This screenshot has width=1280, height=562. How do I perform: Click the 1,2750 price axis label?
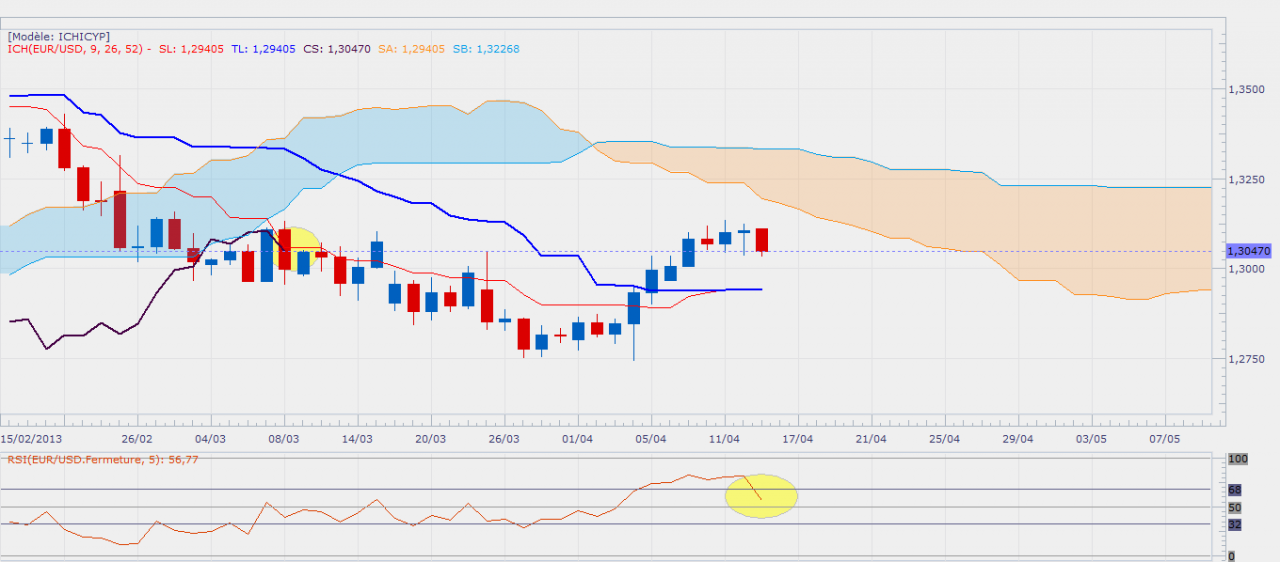pyautogui.click(x=1246, y=359)
